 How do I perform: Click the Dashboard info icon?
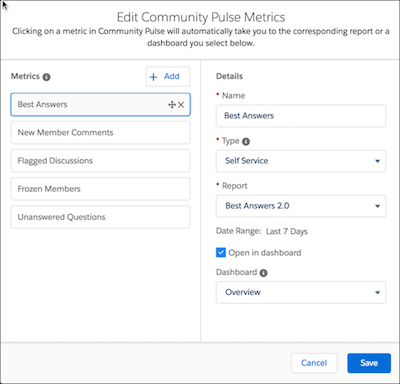point(263,273)
